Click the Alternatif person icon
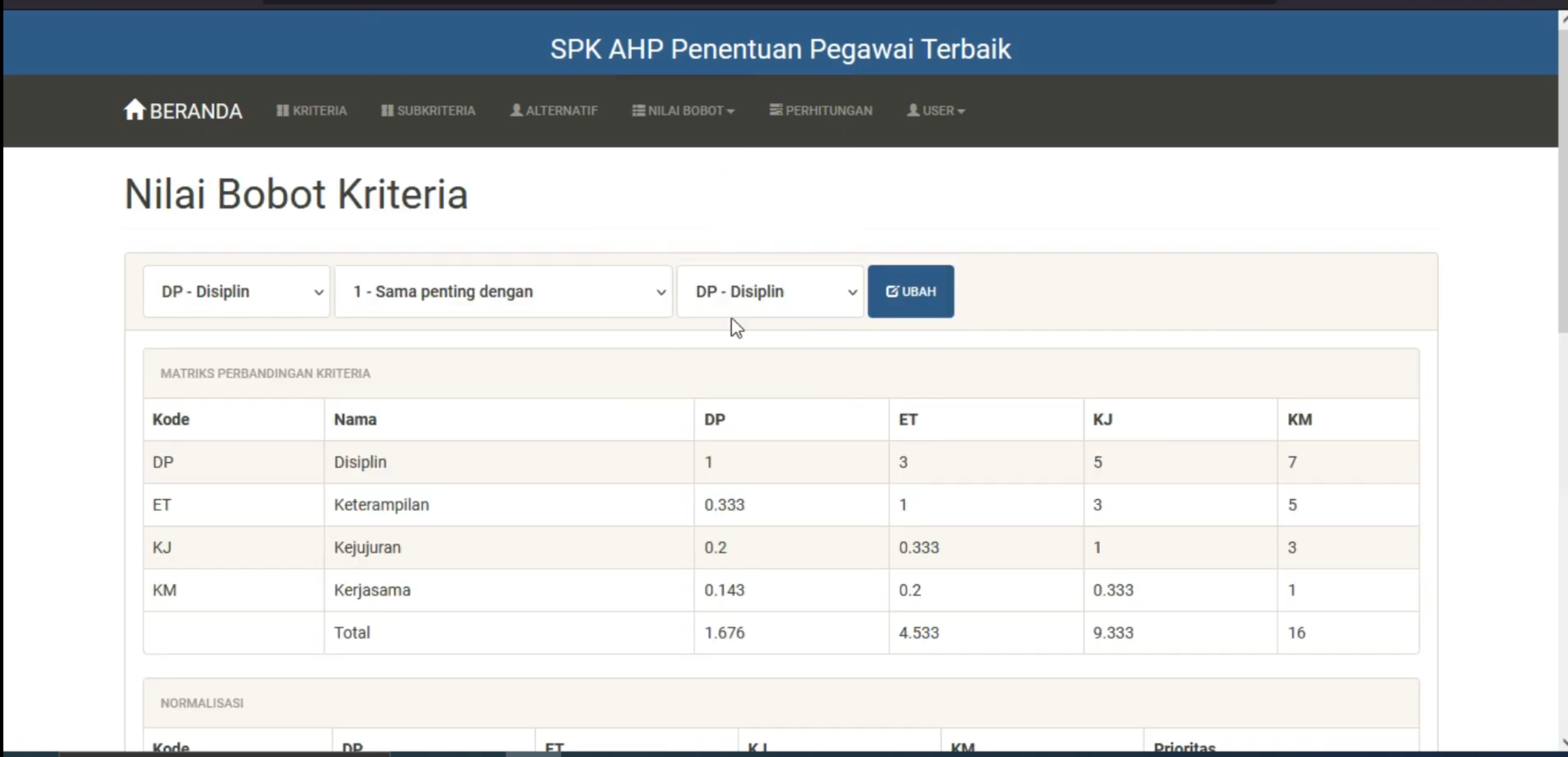1568x757 pixels. [517, 110]
